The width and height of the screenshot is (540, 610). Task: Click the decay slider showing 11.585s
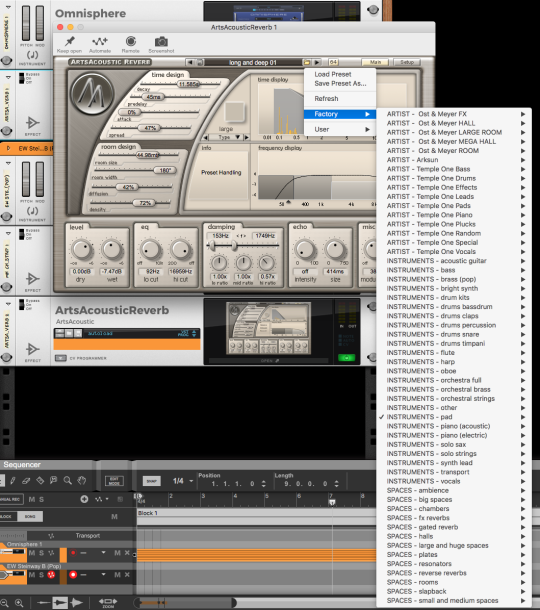(189, 84)
